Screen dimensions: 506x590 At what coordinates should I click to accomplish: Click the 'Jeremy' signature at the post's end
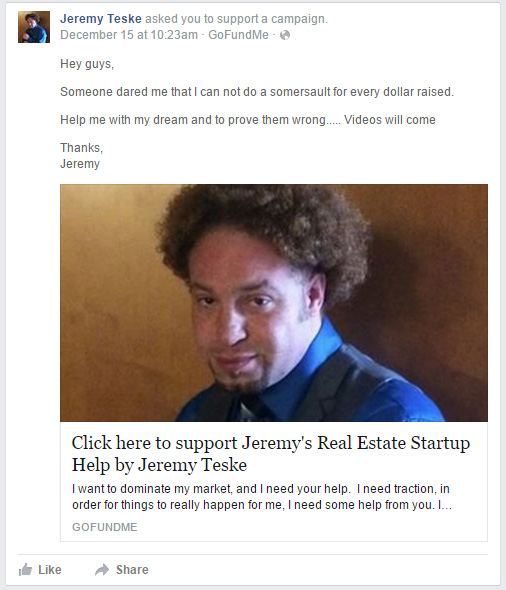[80, 164]
